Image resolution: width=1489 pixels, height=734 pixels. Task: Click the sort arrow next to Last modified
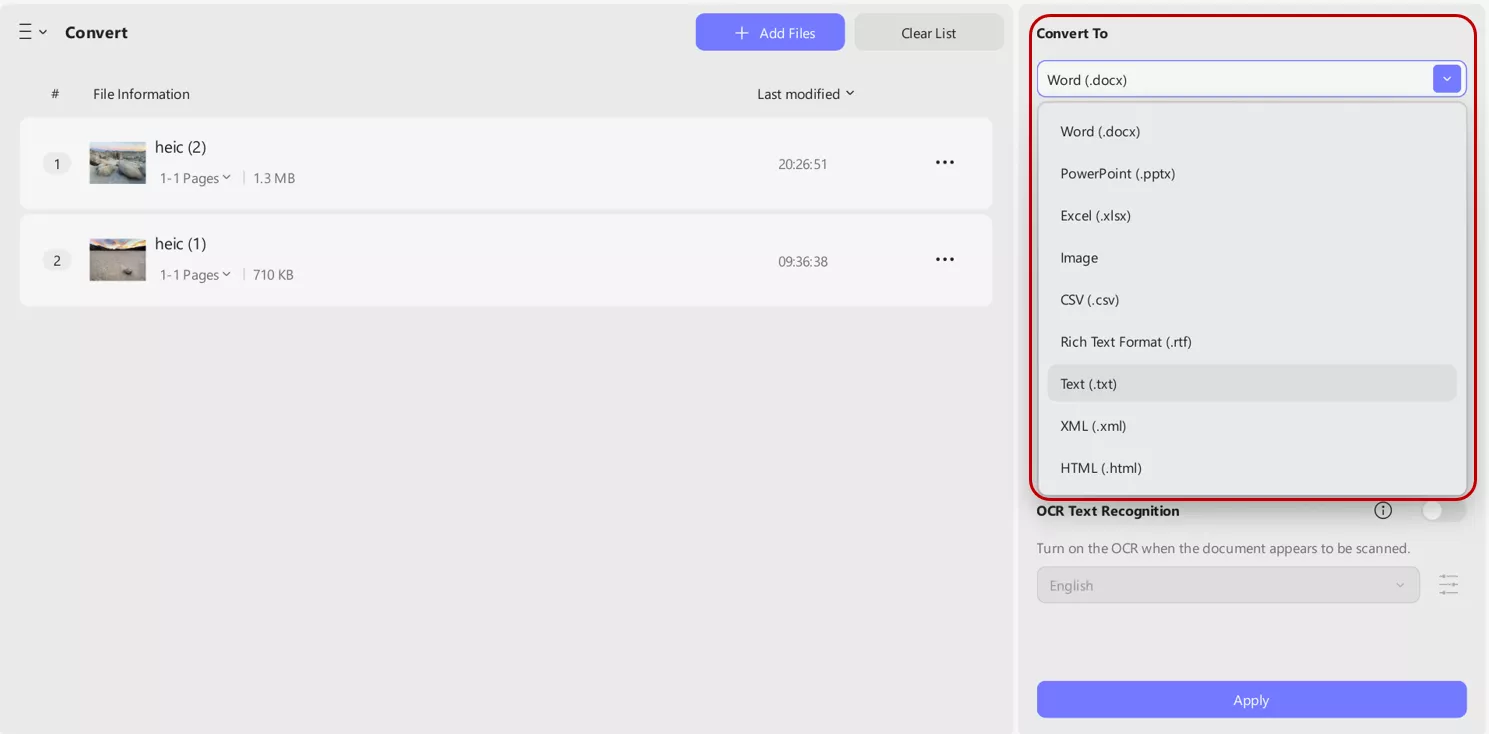tap(849, 93)
